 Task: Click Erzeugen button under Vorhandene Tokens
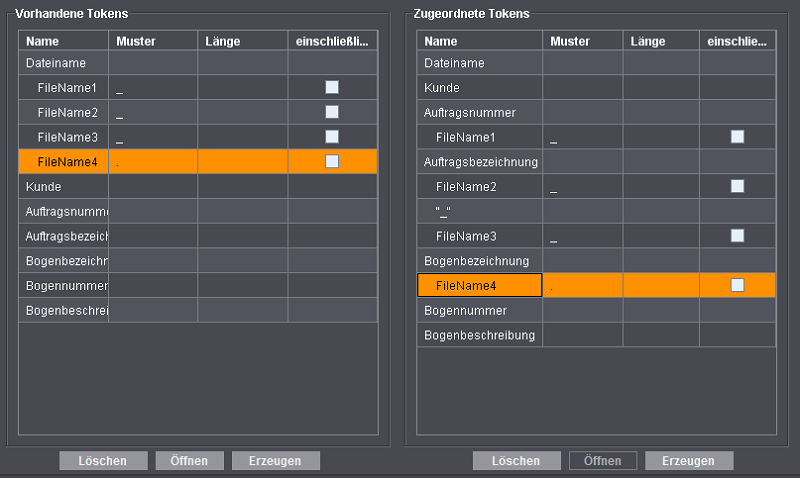[276, 461]
